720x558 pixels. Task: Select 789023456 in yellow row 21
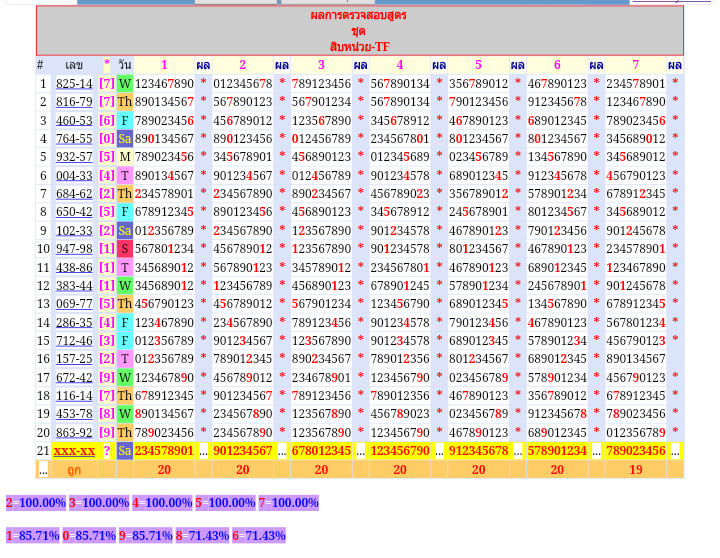point(636,451)
